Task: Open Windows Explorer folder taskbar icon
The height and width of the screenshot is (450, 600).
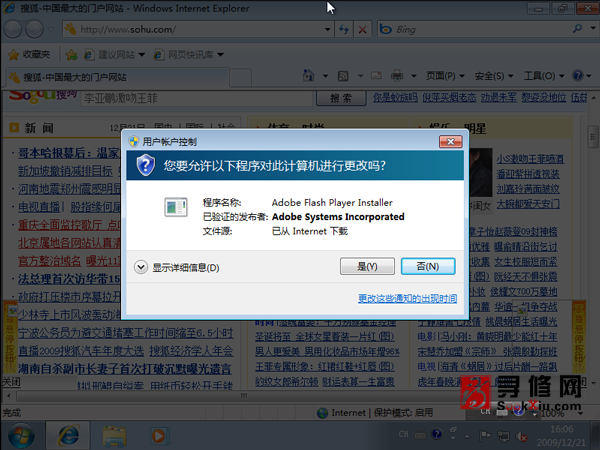Action: click(114, 436)
